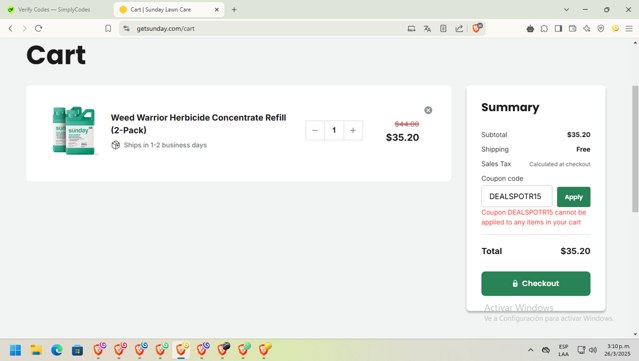Click the quantity field showing 1

(x=334, y=130)
